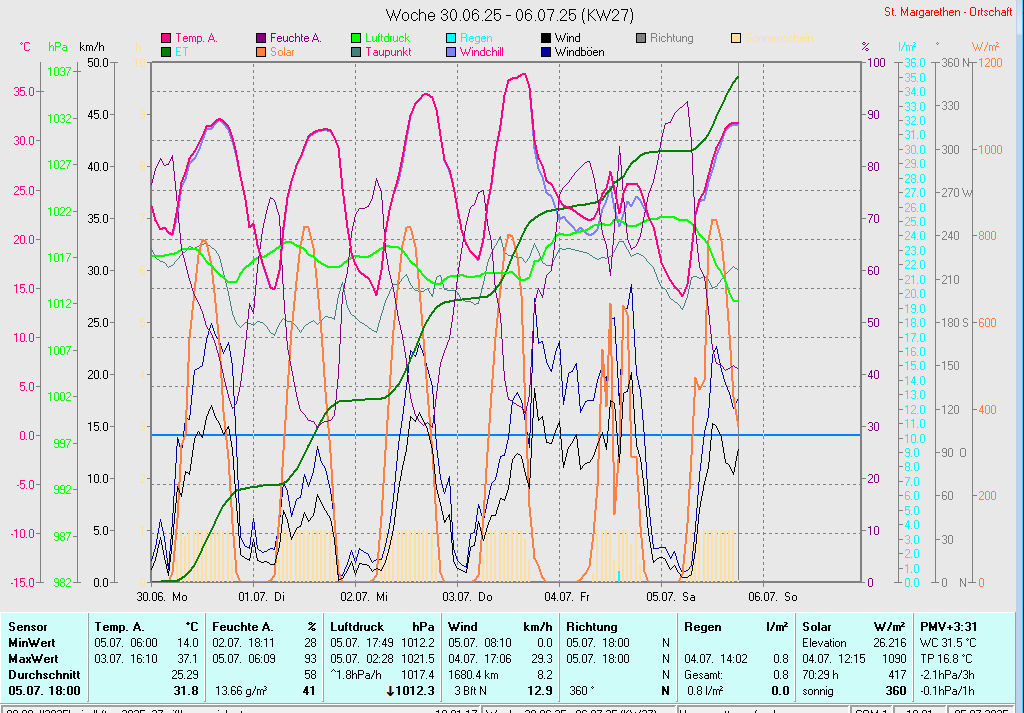Click the pink Temp. A. legend swatch
1024x713 pixels.
(x=166, y=38)
